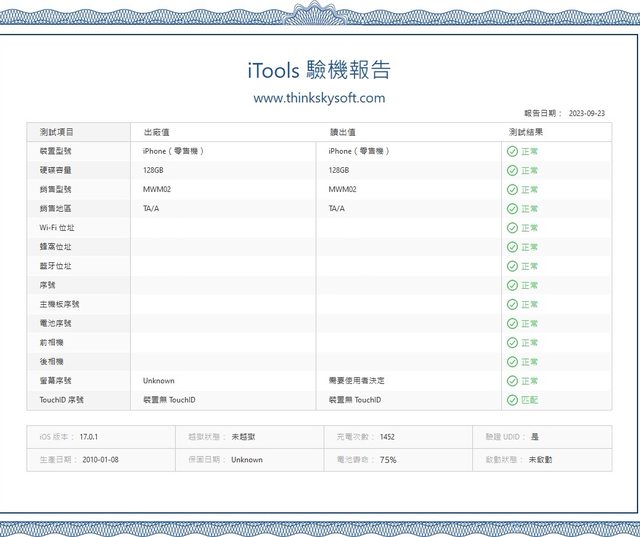Click the 前相機 result check icon
The width and height of the screenshot is (640, 537).
[512, 343]
